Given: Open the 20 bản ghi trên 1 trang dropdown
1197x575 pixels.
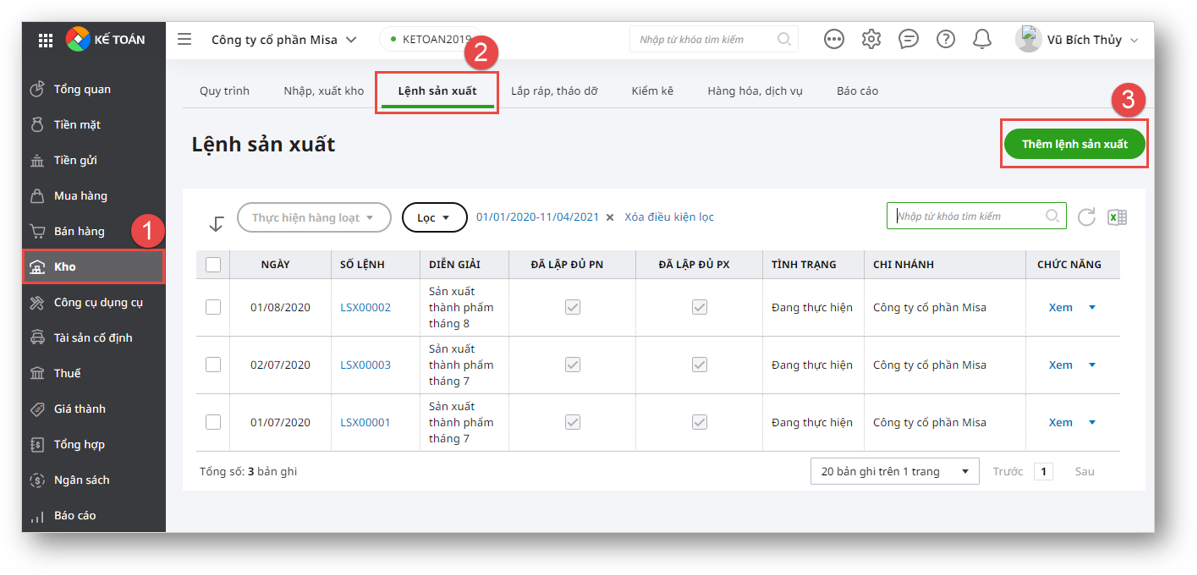Looking at the screenshot, I should (x=895, y=471).
